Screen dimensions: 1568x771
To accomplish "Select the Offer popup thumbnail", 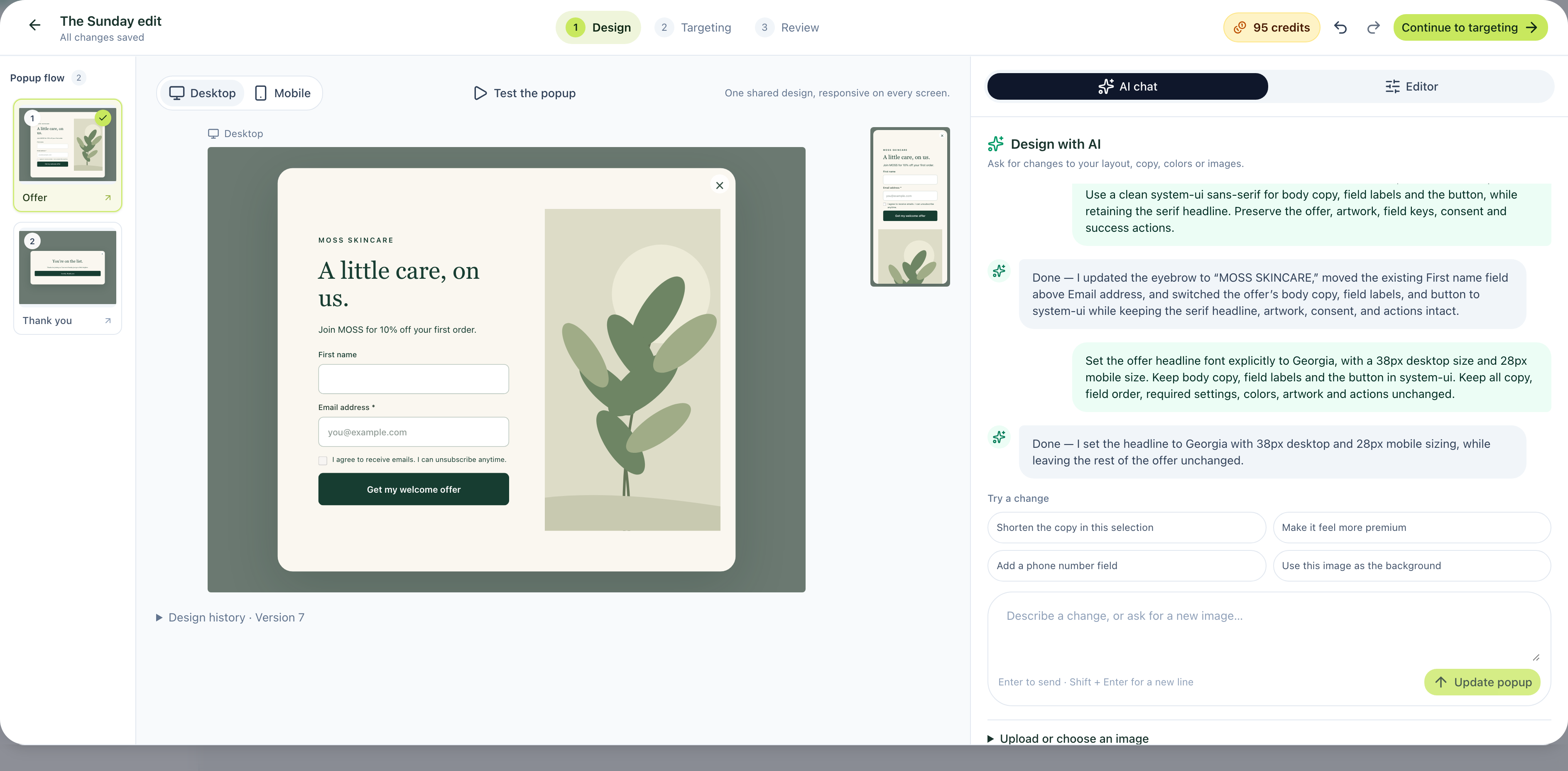I will 68,145.
